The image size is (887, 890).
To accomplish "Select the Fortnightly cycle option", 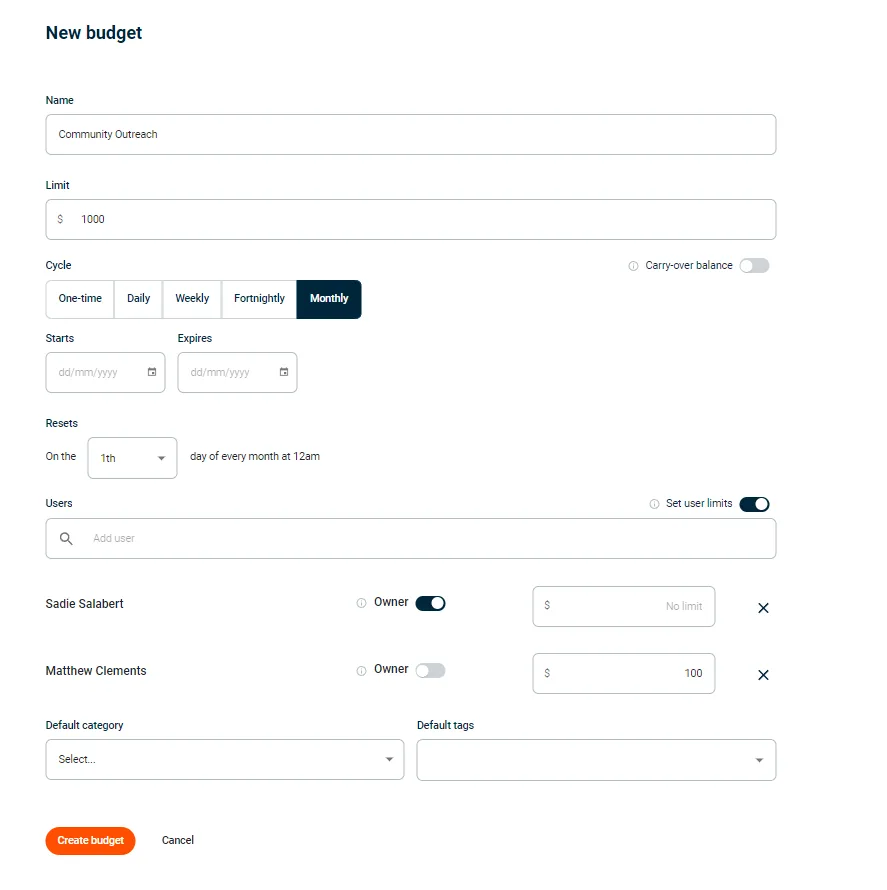I will point(258,299).
